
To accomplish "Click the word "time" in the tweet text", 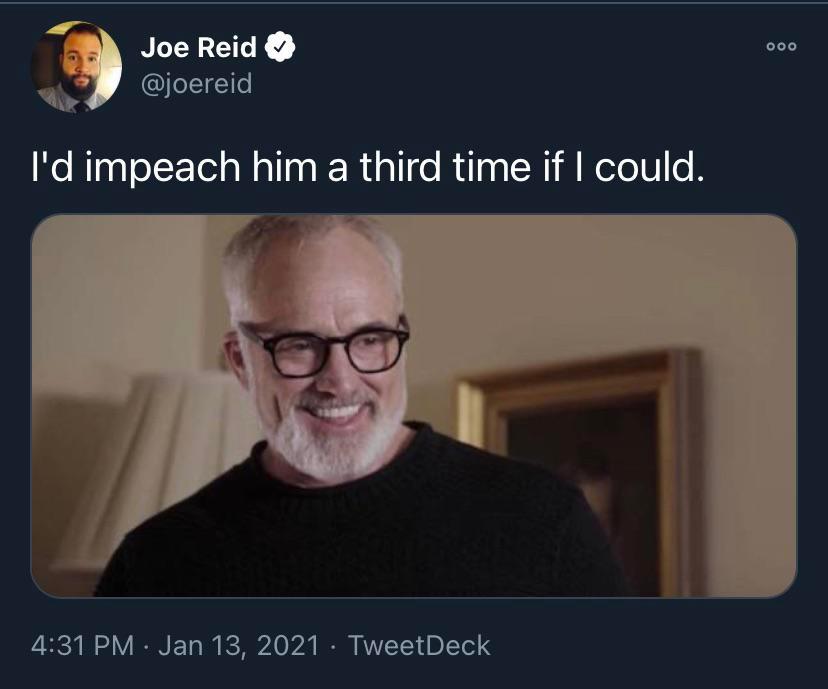I will [x=496, y=168].
